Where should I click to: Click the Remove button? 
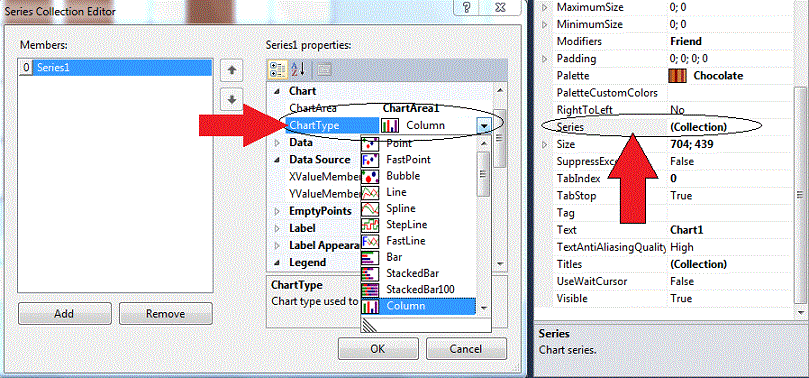[x=166, y=314]
